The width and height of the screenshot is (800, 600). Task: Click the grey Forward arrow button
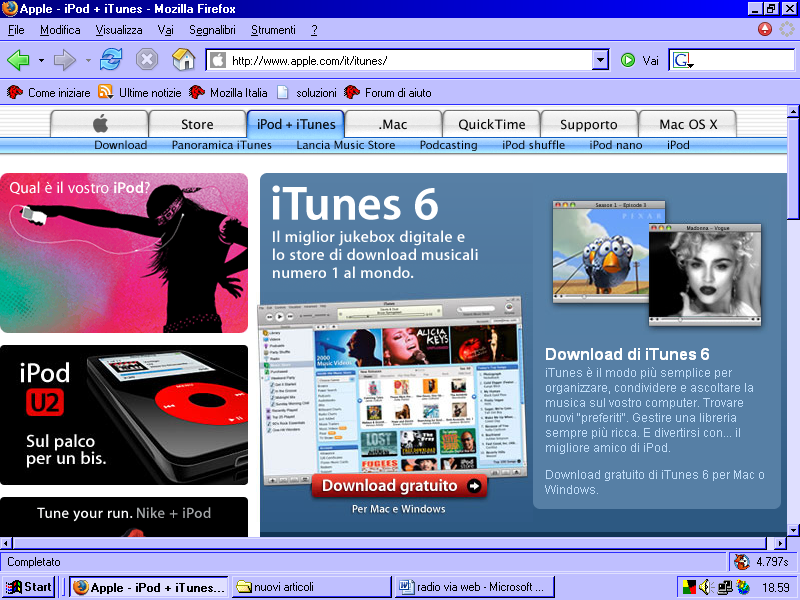coord(64,60)
